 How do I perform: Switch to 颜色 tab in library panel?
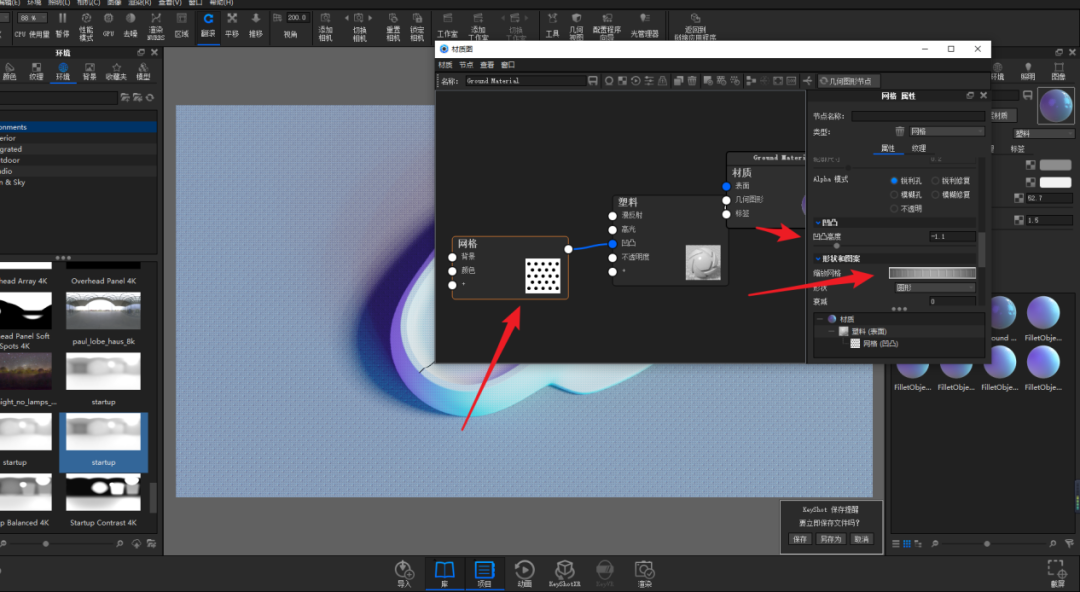click(x=10, y=72)
